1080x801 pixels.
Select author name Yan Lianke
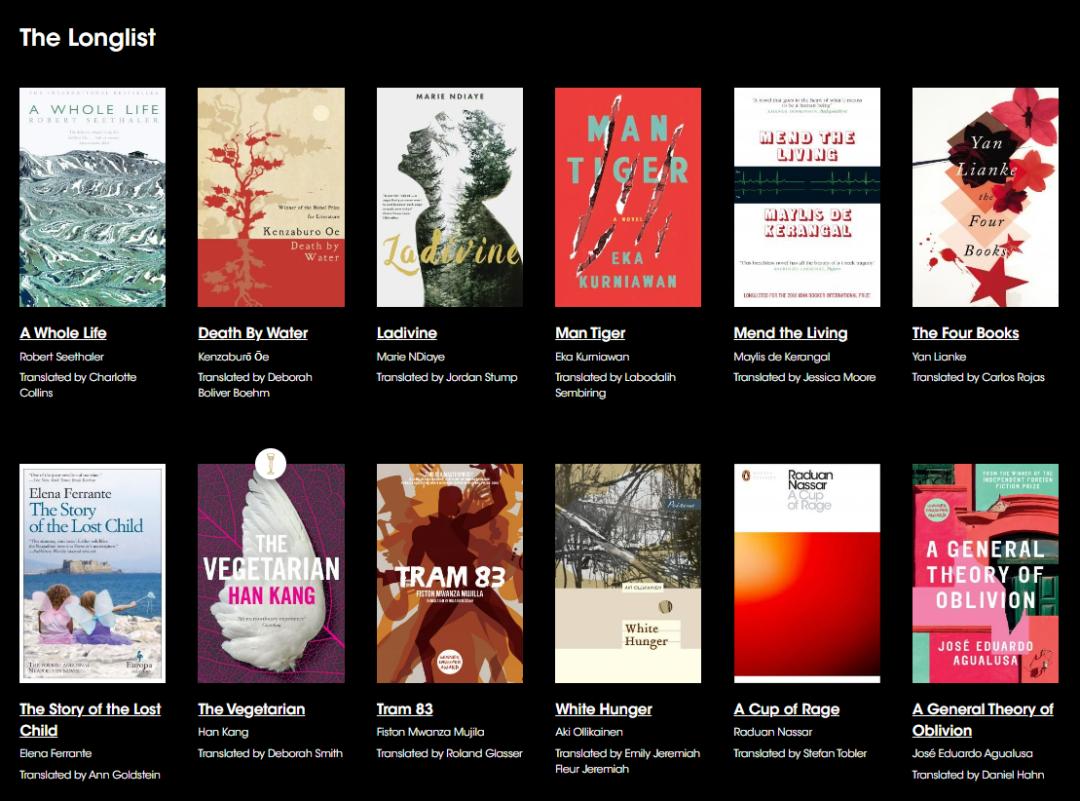(x=939, y=357)
